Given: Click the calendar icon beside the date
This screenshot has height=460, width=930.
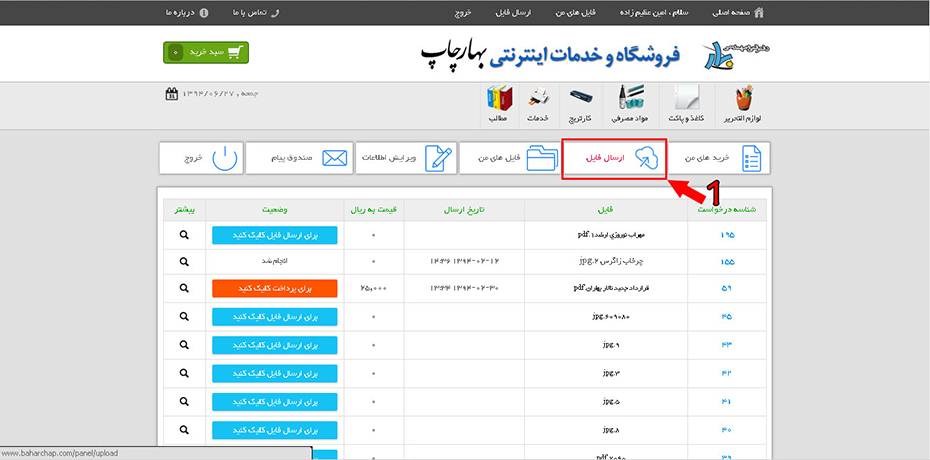Looking at the screenshot, I should (x=171, y=94).
